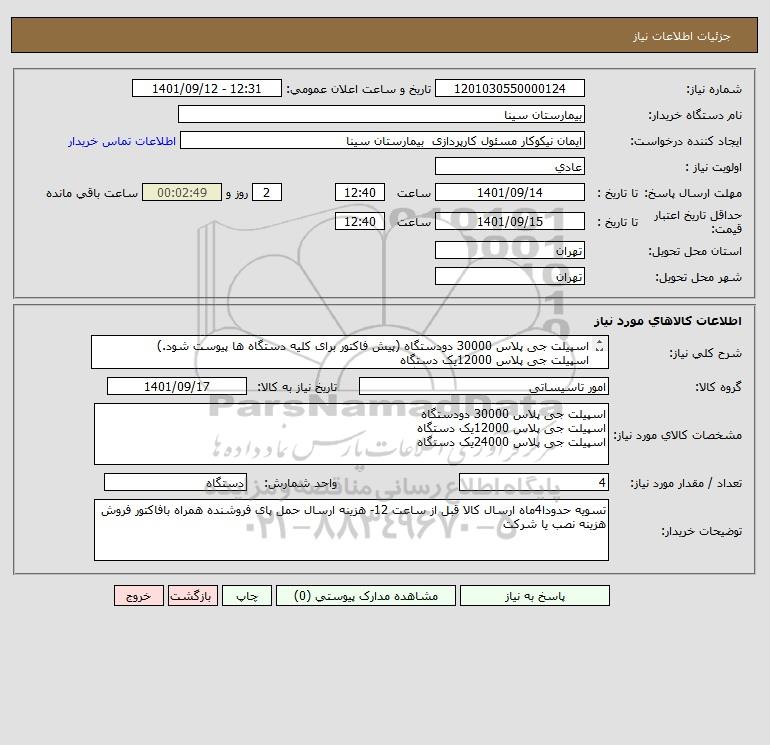Click the شماره نیاز label

714,89
